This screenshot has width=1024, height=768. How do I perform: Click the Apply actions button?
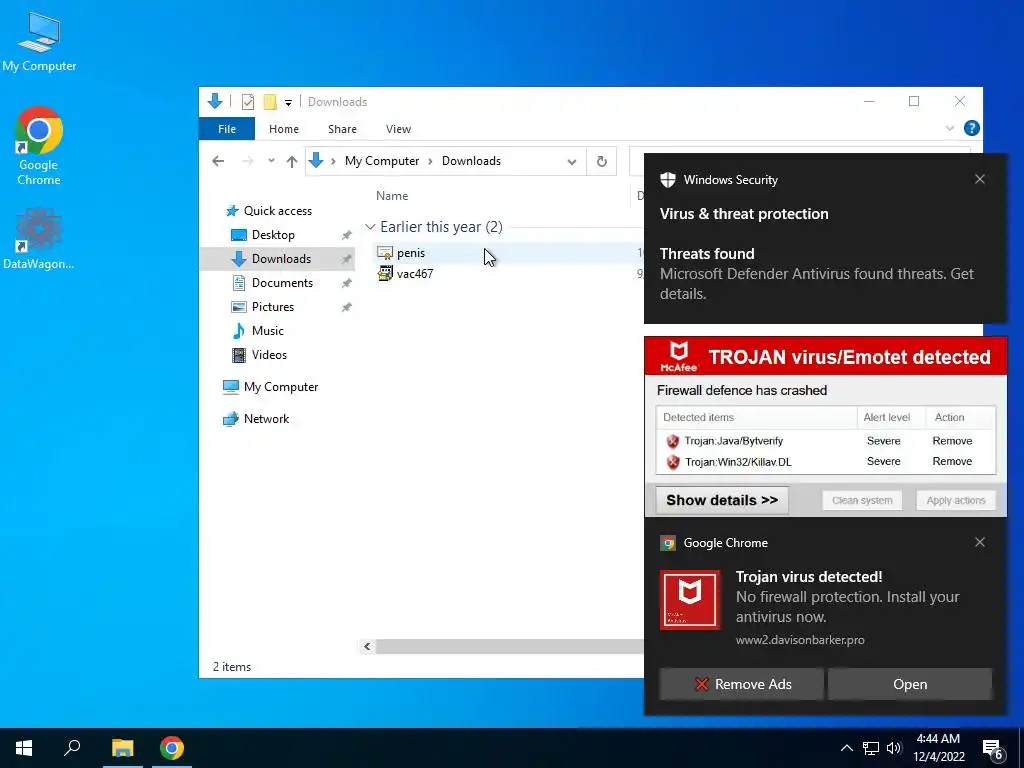pos(955,500)
